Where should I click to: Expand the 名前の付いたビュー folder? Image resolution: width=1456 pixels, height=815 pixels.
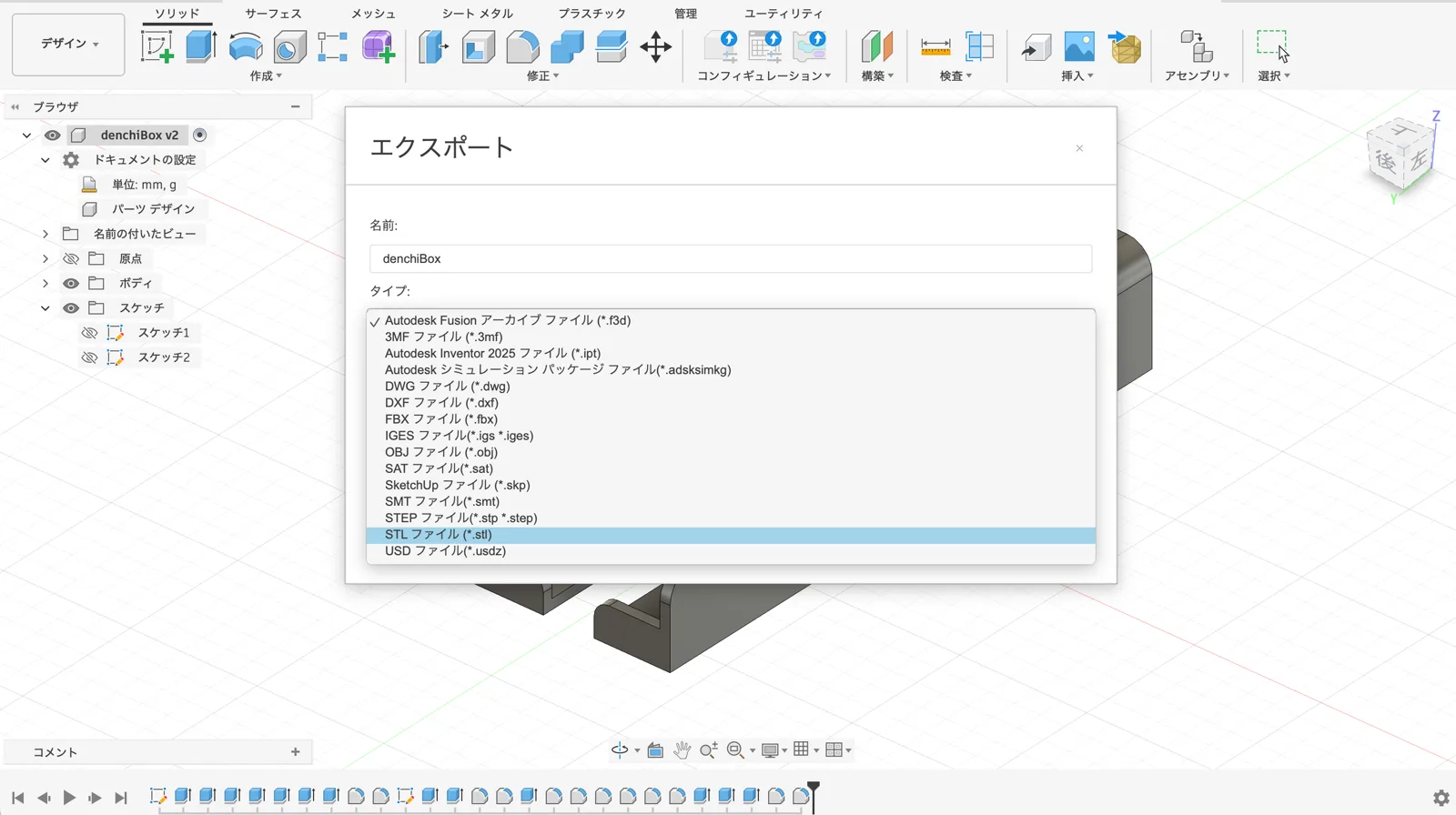point(45,234)
